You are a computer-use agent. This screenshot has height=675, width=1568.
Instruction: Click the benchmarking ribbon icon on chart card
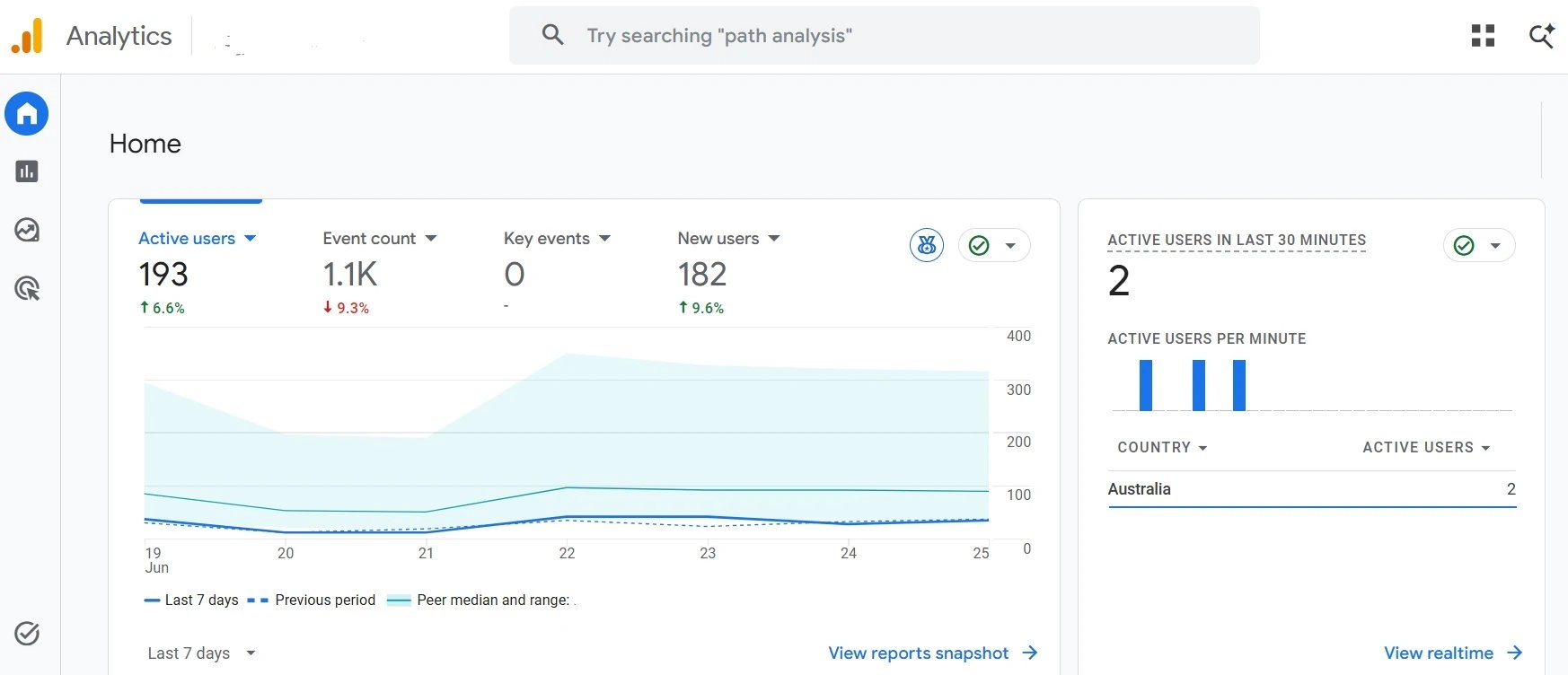point(927,245)
